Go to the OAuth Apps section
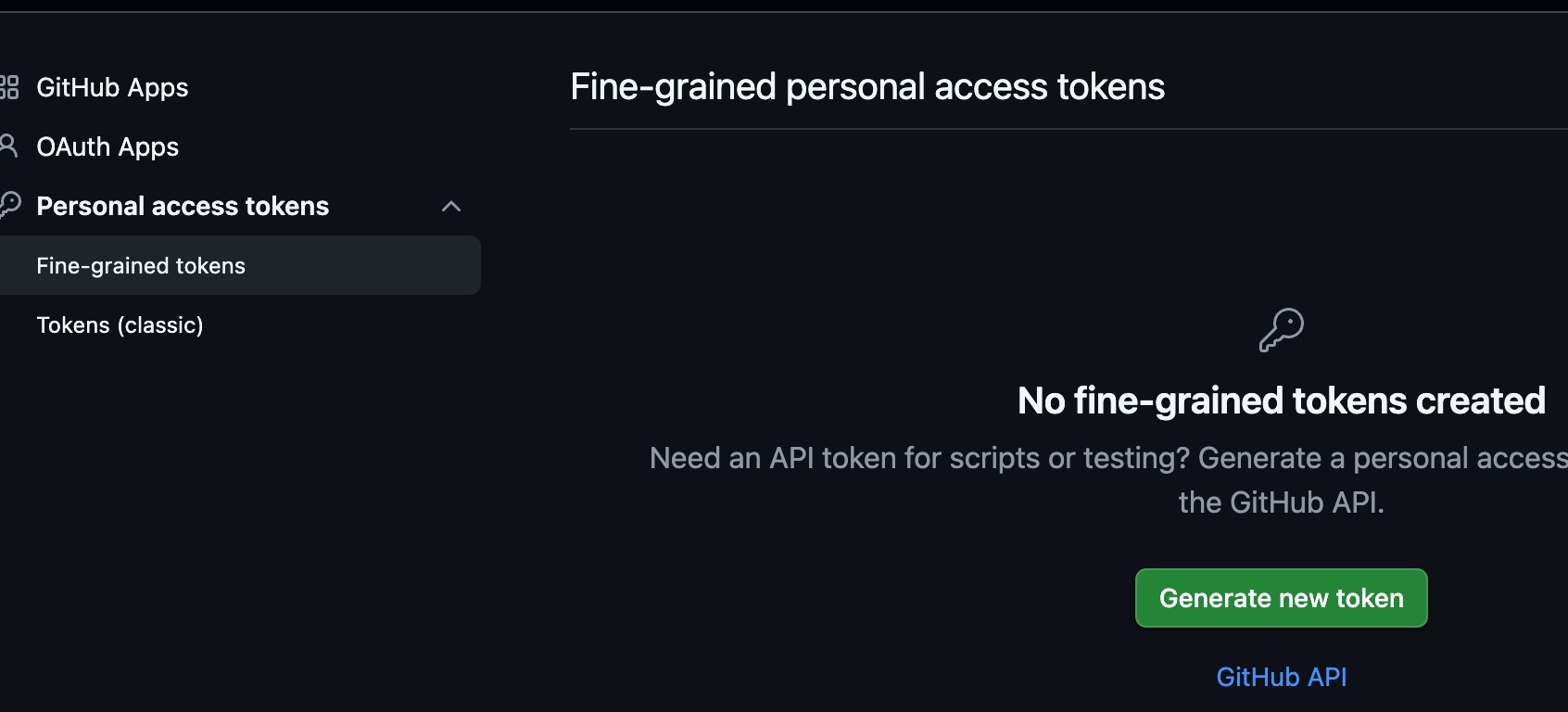 (x=107, y=146)
